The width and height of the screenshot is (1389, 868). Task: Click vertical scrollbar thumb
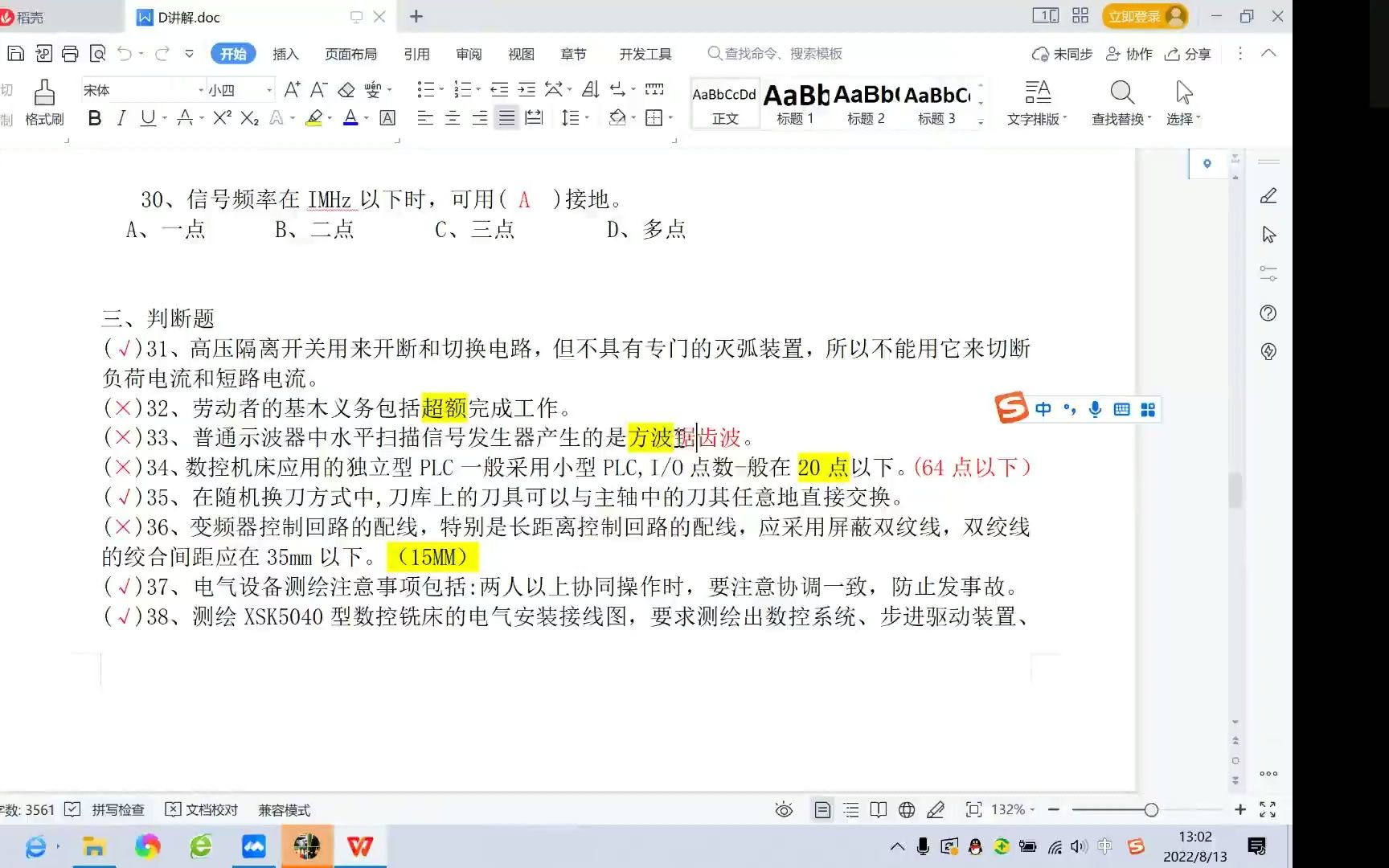click(1235, 489)
